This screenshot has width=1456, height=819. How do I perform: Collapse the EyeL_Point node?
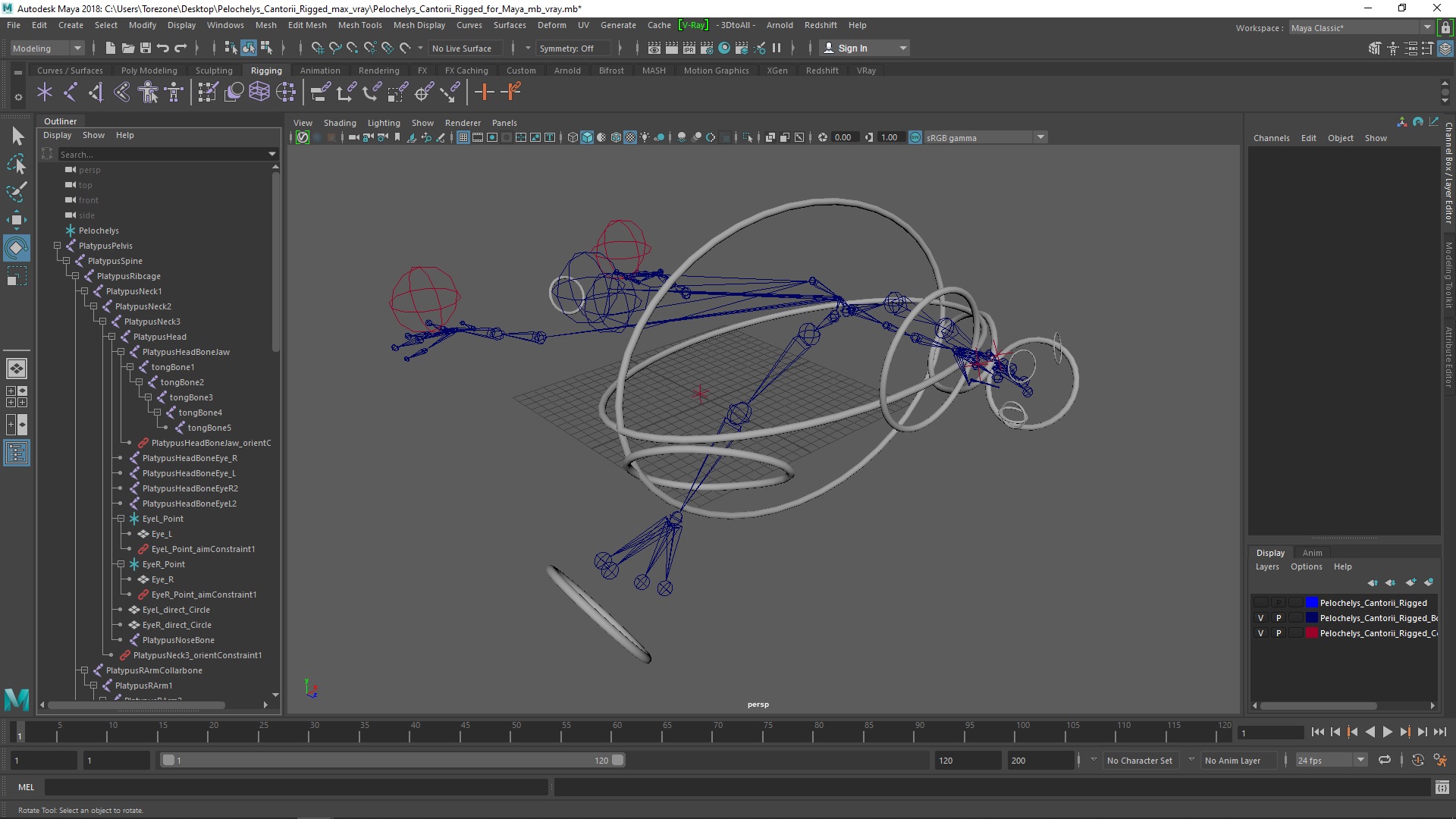coord(121,519)
